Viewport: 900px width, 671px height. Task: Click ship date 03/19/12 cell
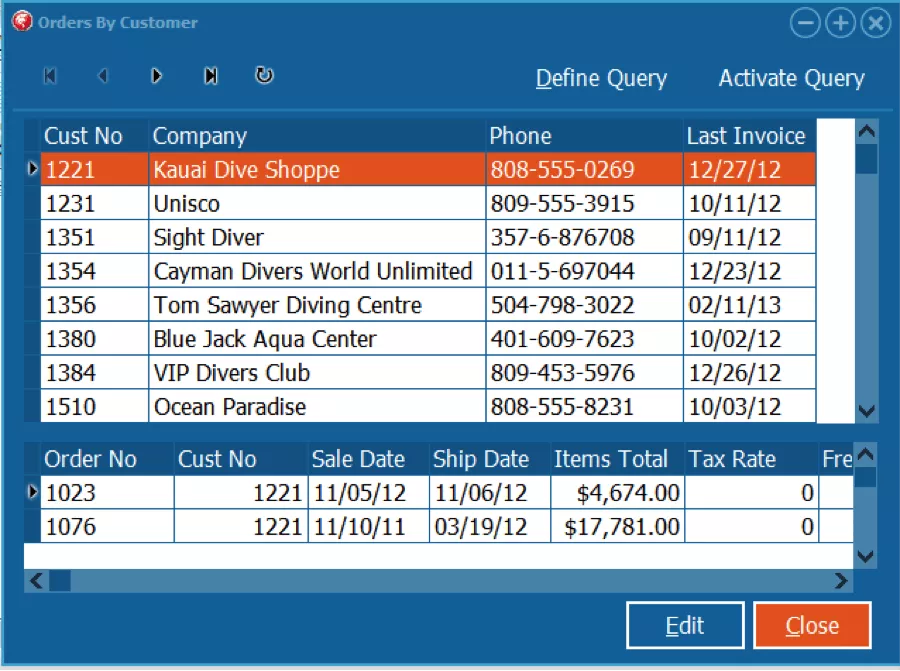pos(490,526)
